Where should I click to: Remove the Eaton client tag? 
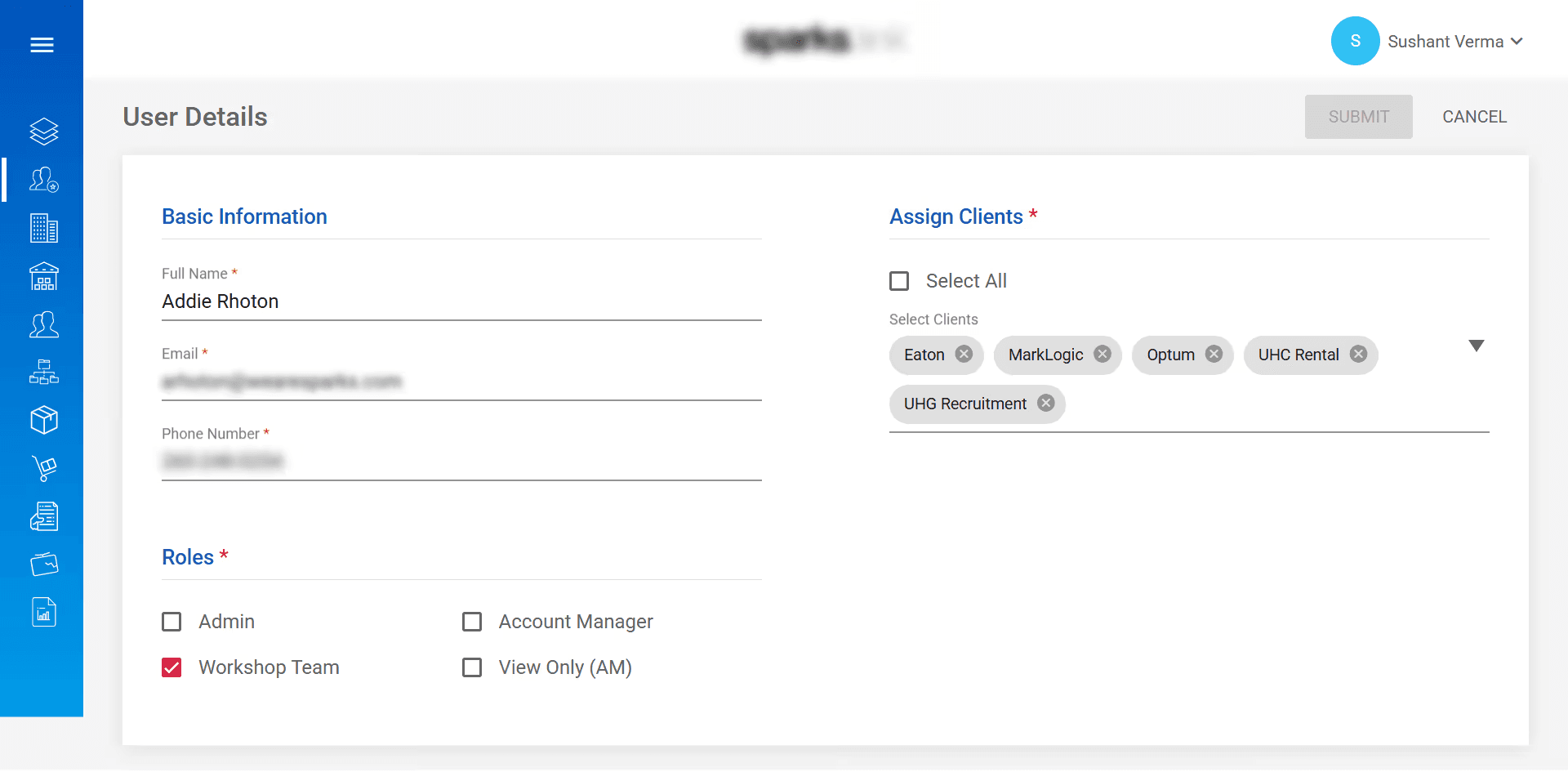[964, 354]
